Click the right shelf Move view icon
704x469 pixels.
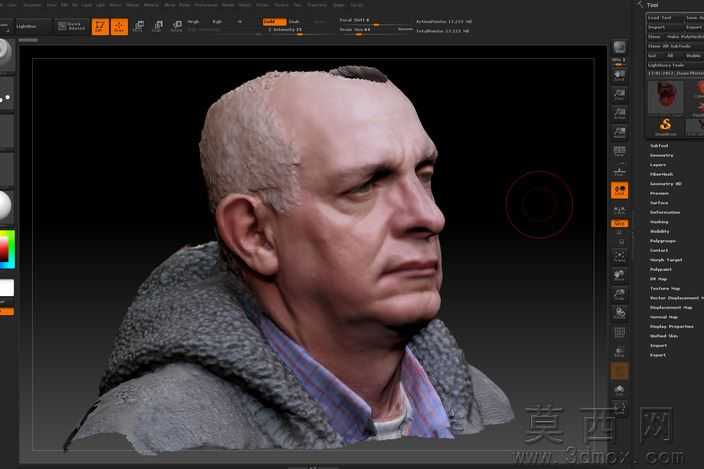620,275
